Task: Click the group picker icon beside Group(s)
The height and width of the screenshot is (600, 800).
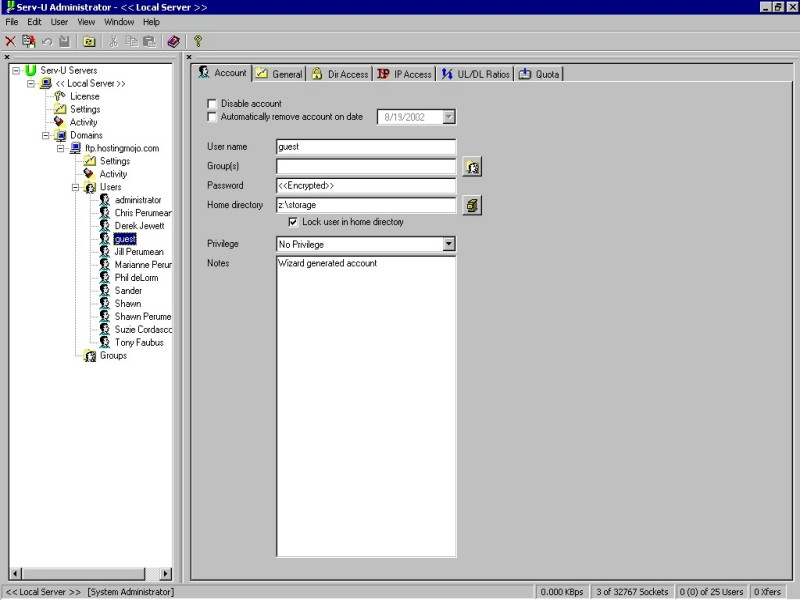Action: pos(473,167)
